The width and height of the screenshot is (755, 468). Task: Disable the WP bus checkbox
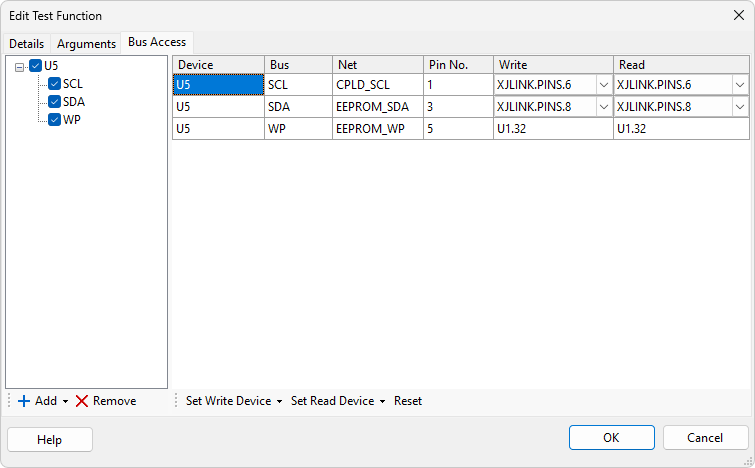(55, 120)
